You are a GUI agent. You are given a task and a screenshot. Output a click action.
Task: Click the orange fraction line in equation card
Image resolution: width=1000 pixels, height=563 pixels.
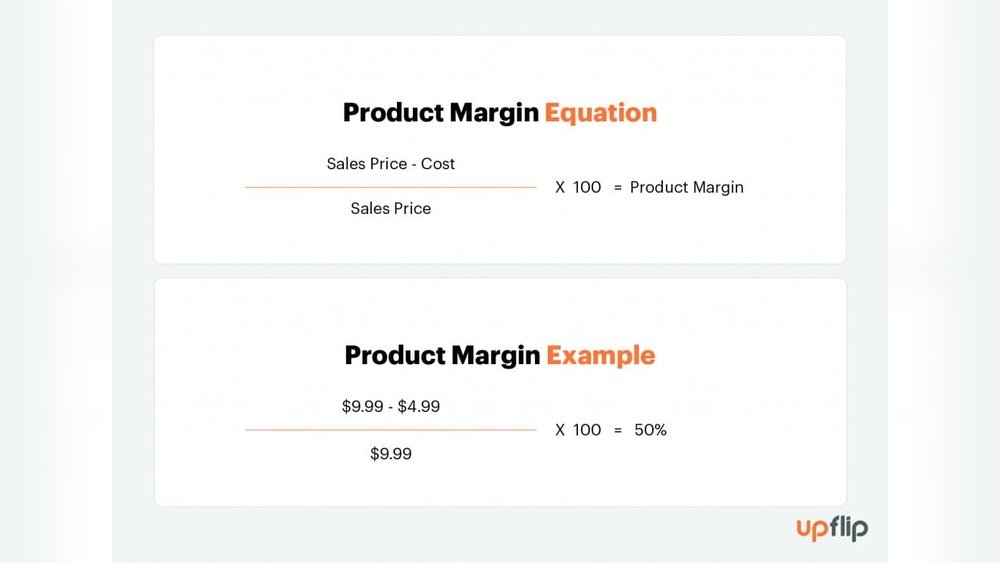(391, 187)
